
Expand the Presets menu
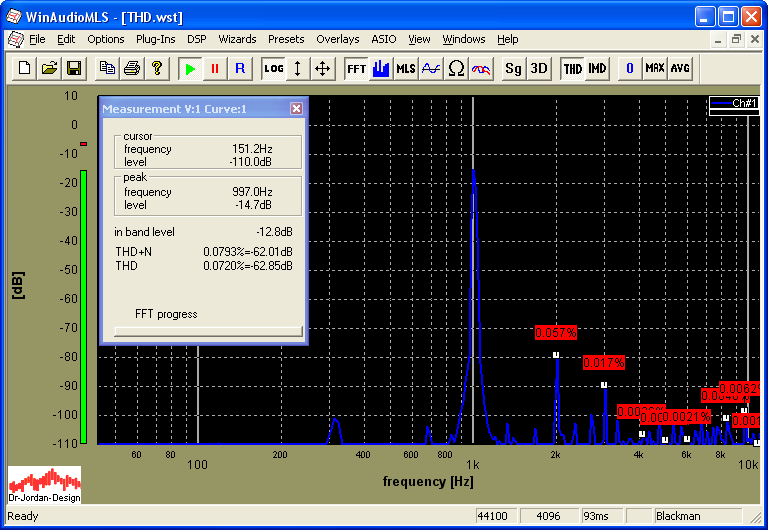[286, 39]
